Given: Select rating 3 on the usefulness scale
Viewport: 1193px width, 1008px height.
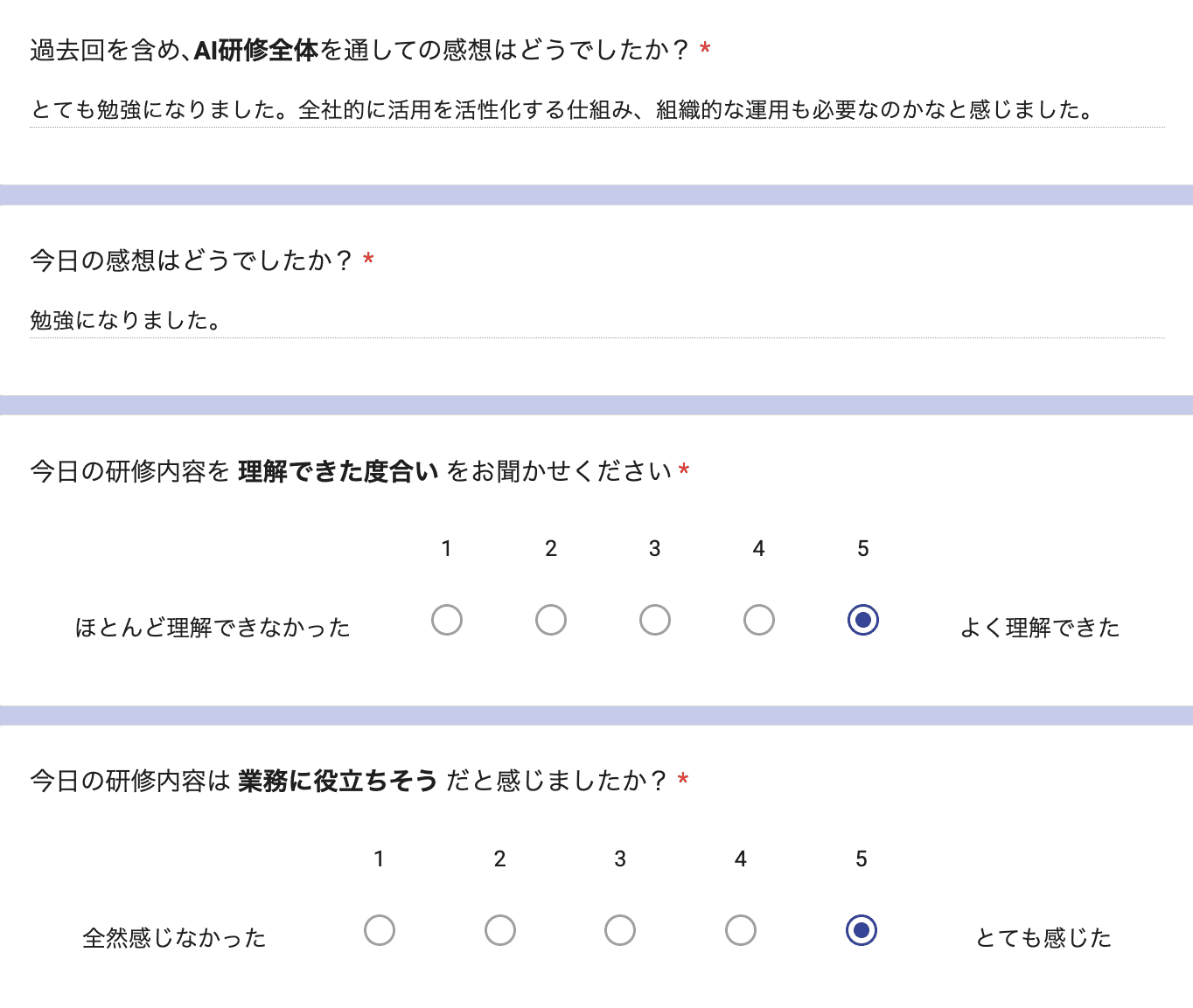Looking at the screenshot, I should pos(620,930).
